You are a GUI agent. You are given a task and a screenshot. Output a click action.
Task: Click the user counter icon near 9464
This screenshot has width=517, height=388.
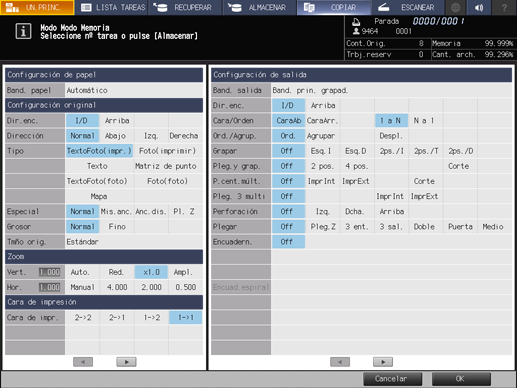[356, 31]
